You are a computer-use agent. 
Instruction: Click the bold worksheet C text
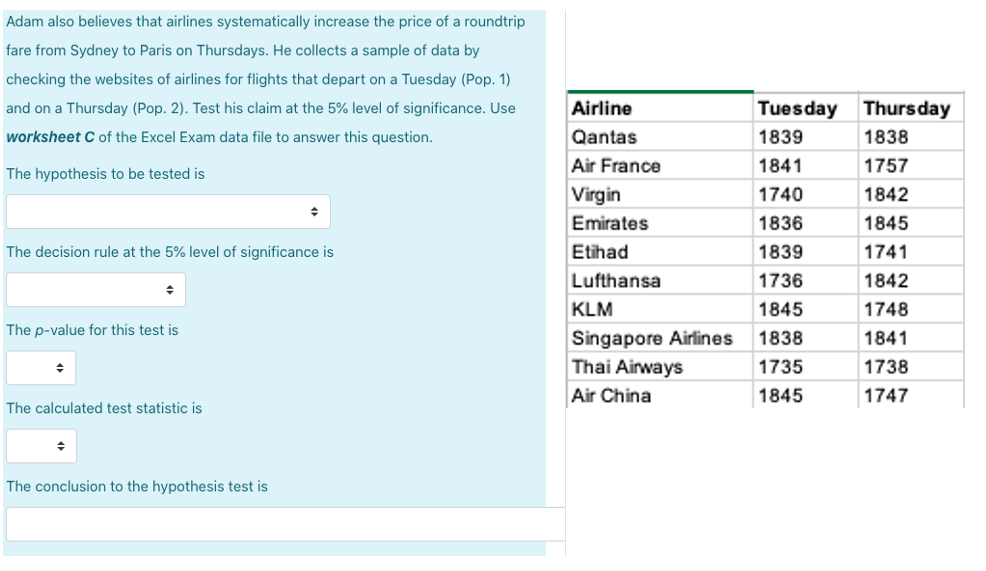50,137
